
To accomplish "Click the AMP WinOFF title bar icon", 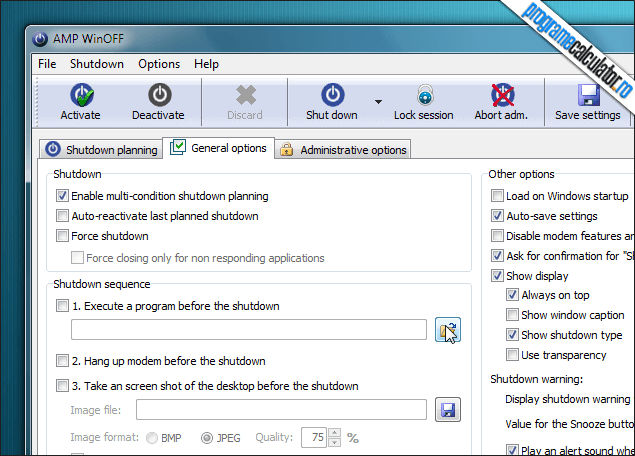I will (x=40, y=39).
